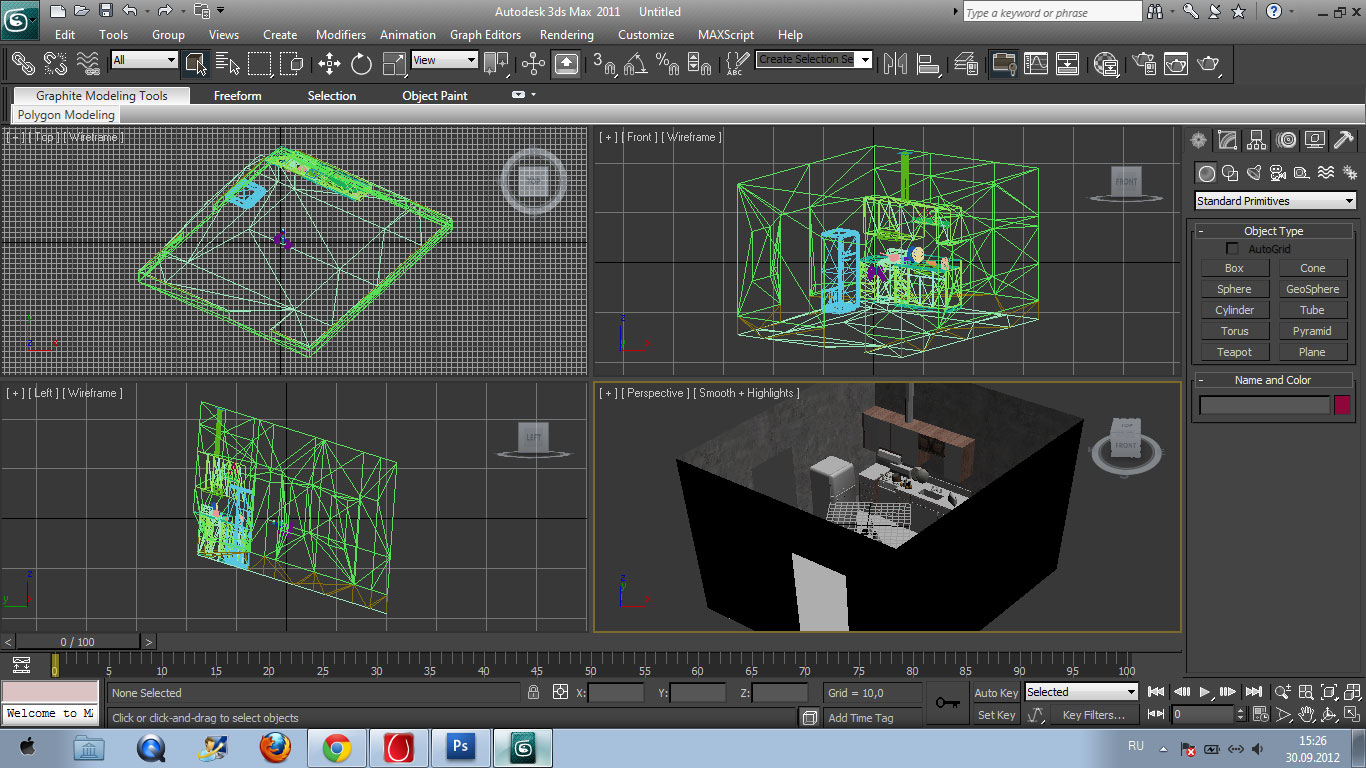The image size is (1366, 768).
Task: Open the Material Editor sphere icon
Action: click(x=1106, y=64)
